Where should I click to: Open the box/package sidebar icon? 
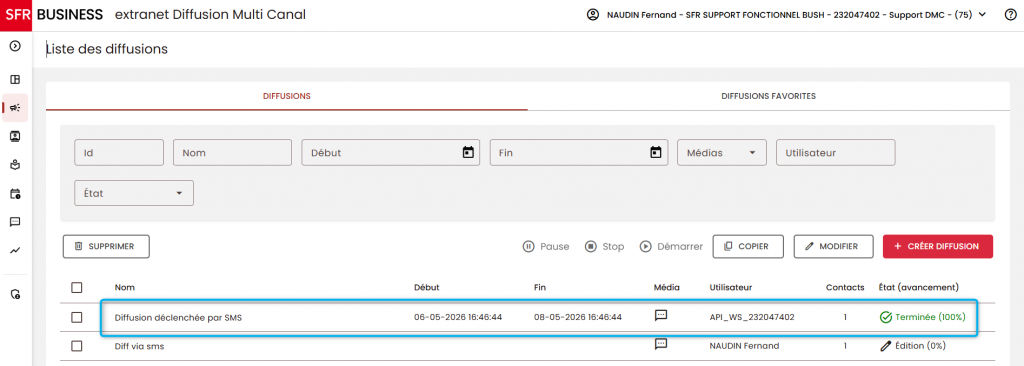pos(15,165)
